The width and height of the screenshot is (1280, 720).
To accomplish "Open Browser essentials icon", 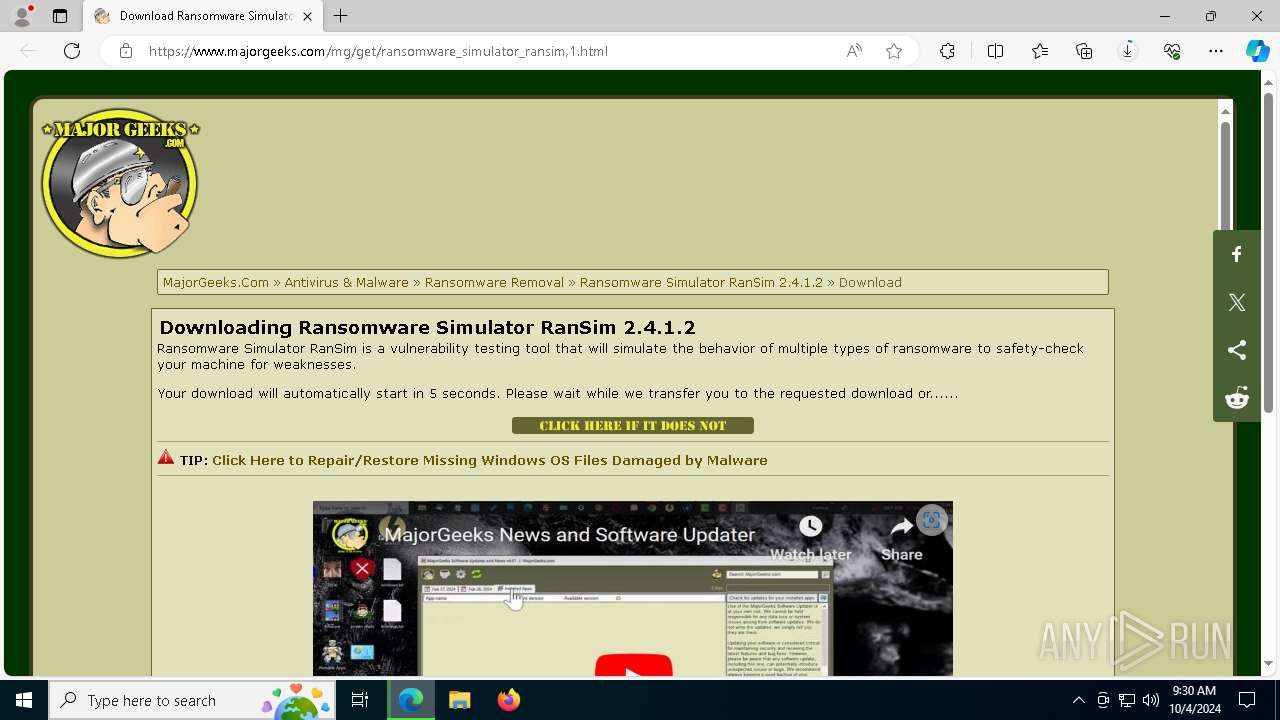I will coord(1172,51).
